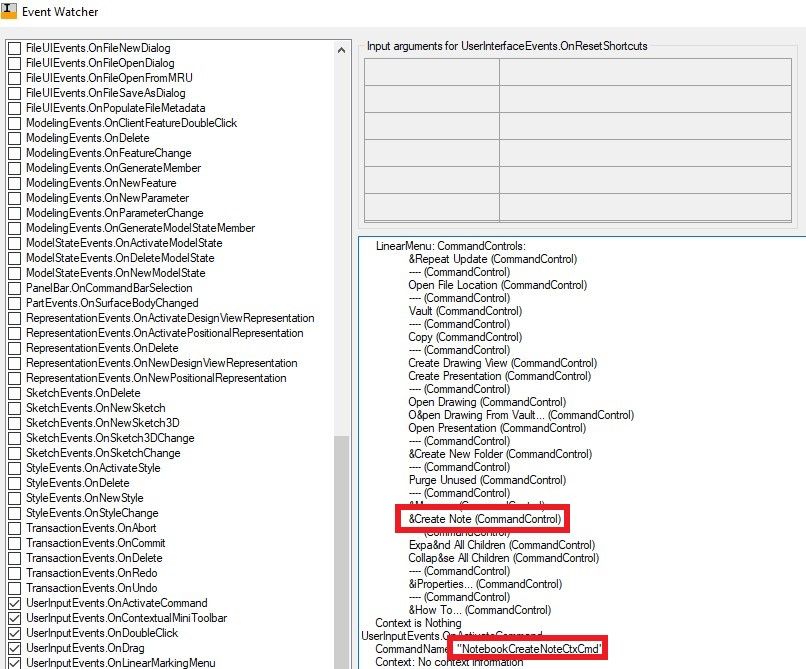Tick ModelStateEvents.OnNewModelState checkbox
The width and height of the screenshot is (806, 669).
tap(14, 273)
